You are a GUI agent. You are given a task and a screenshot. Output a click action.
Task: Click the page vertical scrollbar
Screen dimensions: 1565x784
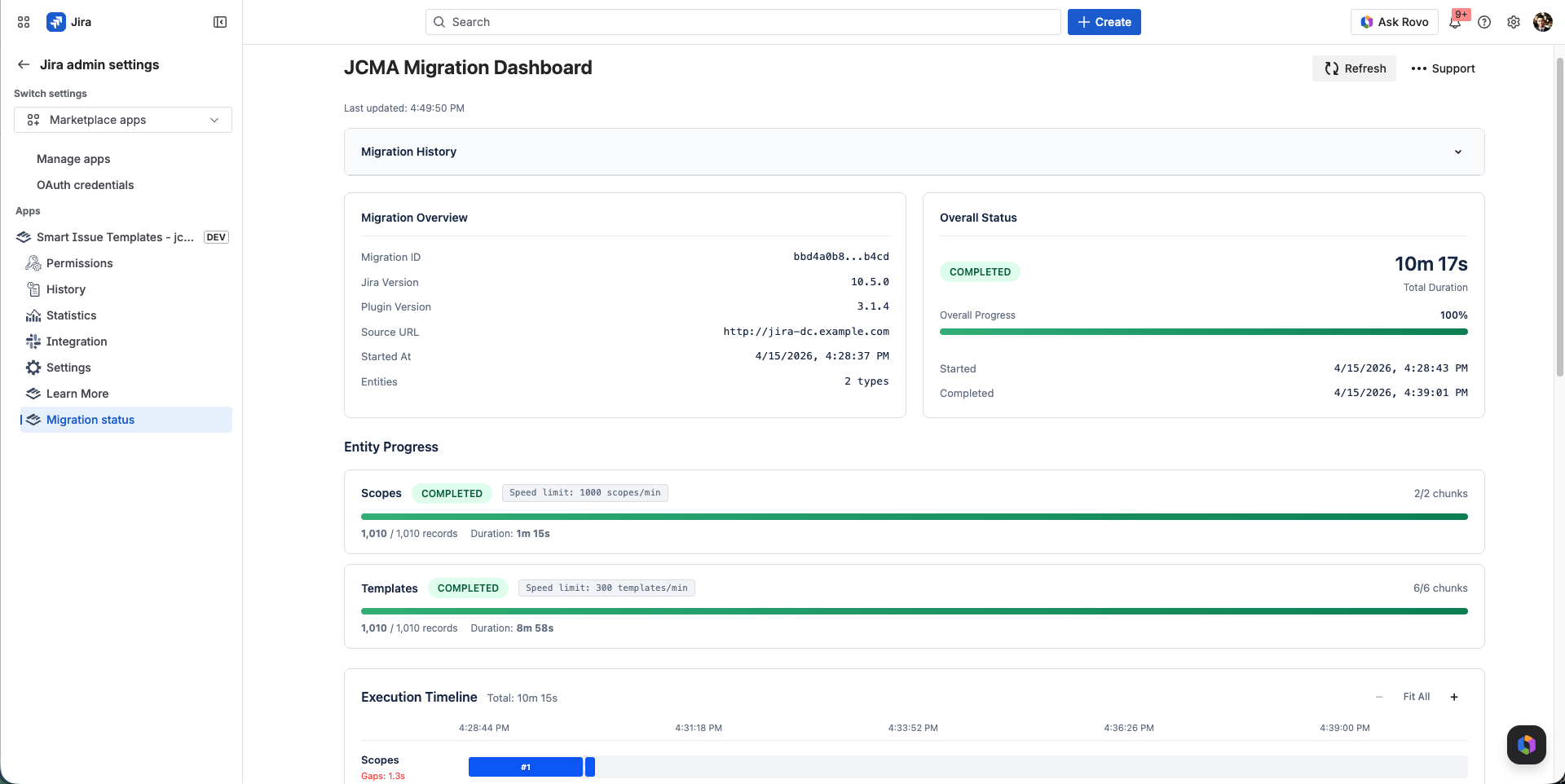pyautogui.click(x=1559, y=216)
